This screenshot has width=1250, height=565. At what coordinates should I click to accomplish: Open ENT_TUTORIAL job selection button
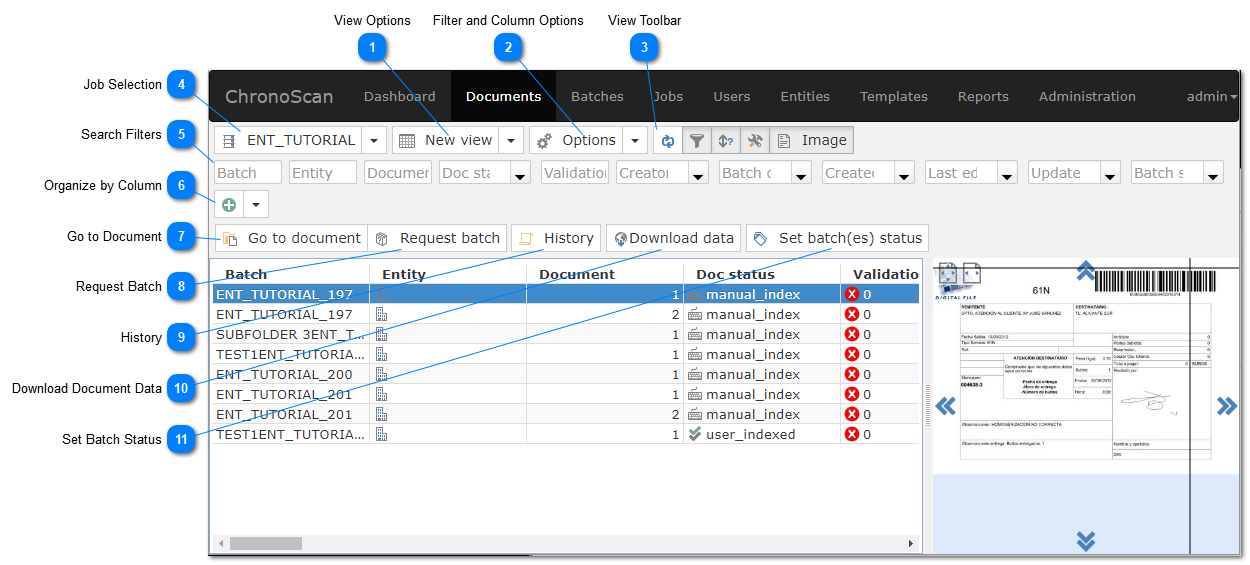click(x=288, y=140)
